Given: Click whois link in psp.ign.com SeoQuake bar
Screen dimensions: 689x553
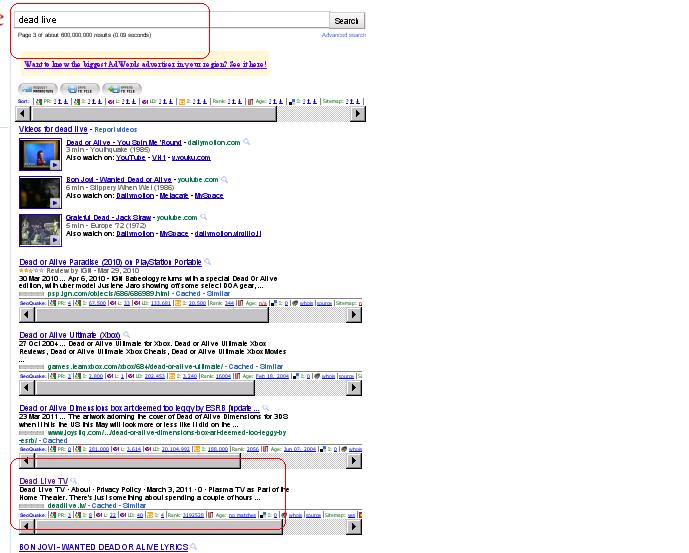Looking at the screenshot, I should 306,303.
